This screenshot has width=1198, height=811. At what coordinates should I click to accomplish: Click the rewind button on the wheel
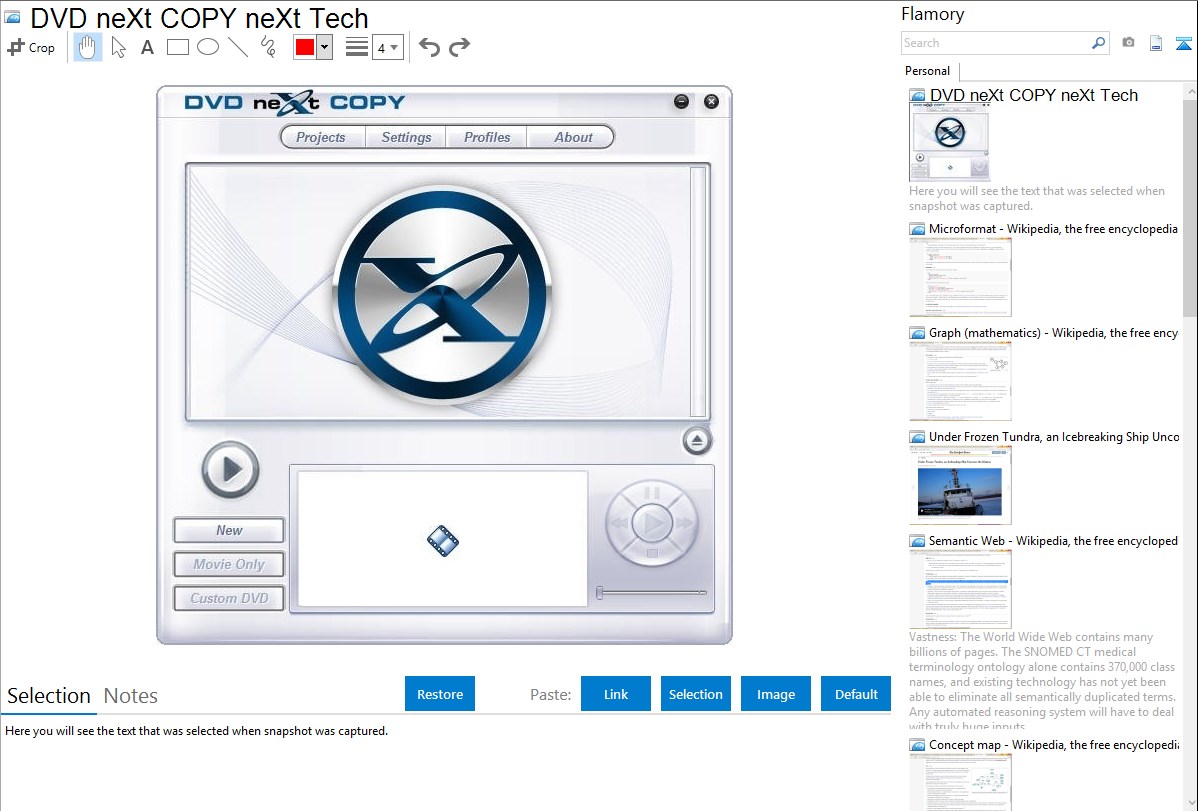tap(620, 524)
